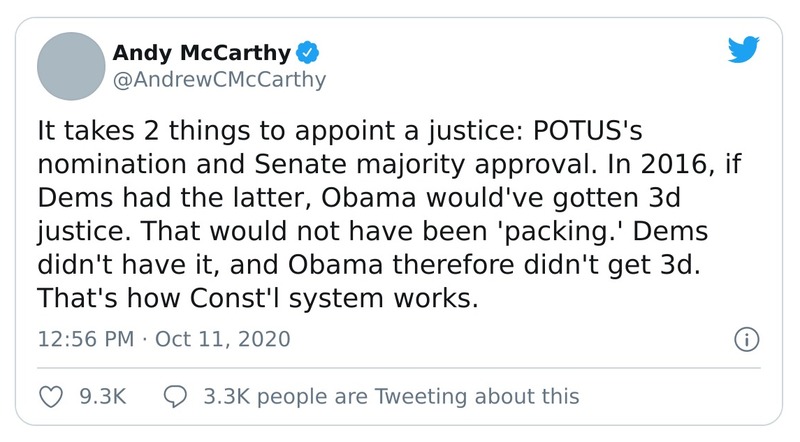Click the 9.3K likes count

[x=102, y=396]
